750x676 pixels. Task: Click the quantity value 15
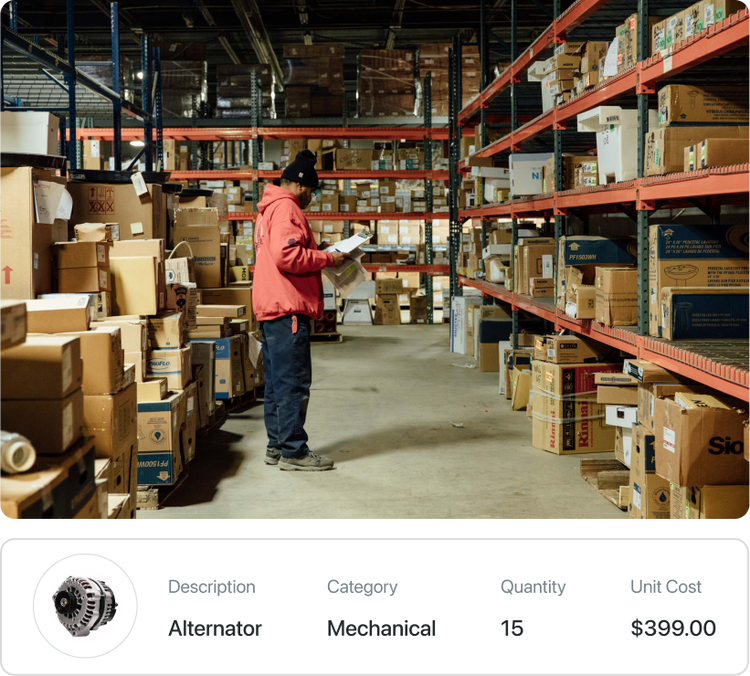512,629
